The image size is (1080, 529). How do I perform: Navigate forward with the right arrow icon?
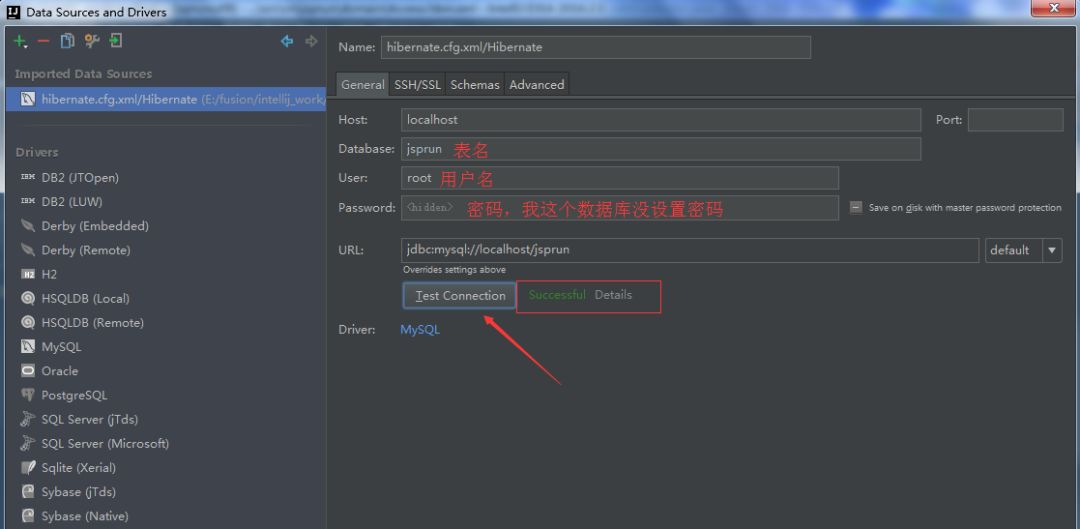pyautogui.click(x=311, y=41)
